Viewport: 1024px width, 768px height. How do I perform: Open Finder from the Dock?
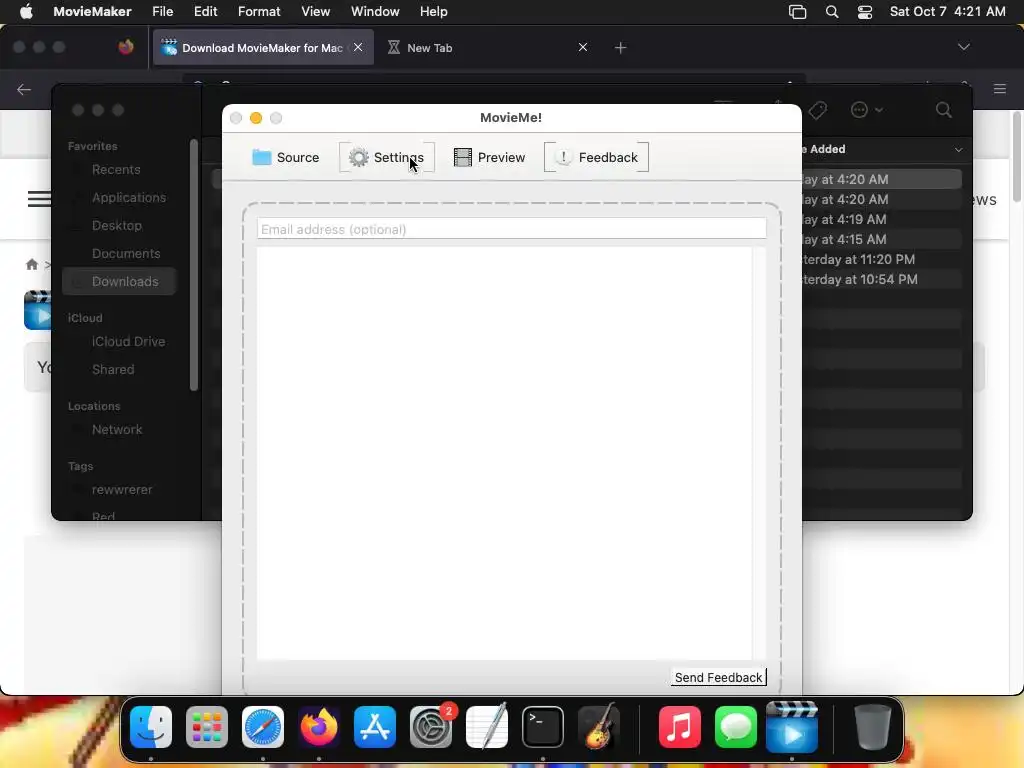[x=151, y=727]
